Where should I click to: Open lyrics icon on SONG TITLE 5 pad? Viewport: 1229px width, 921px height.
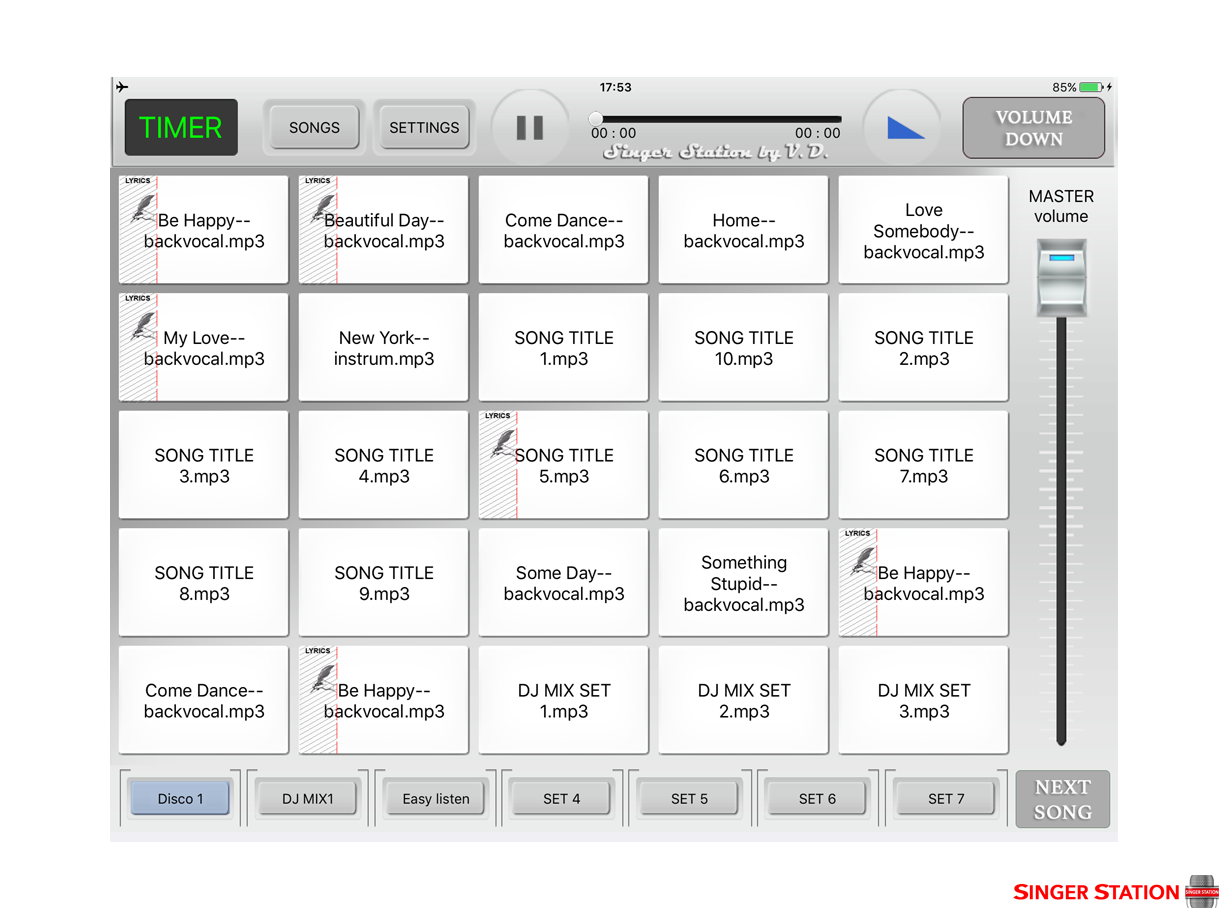(x=500, y=441)
